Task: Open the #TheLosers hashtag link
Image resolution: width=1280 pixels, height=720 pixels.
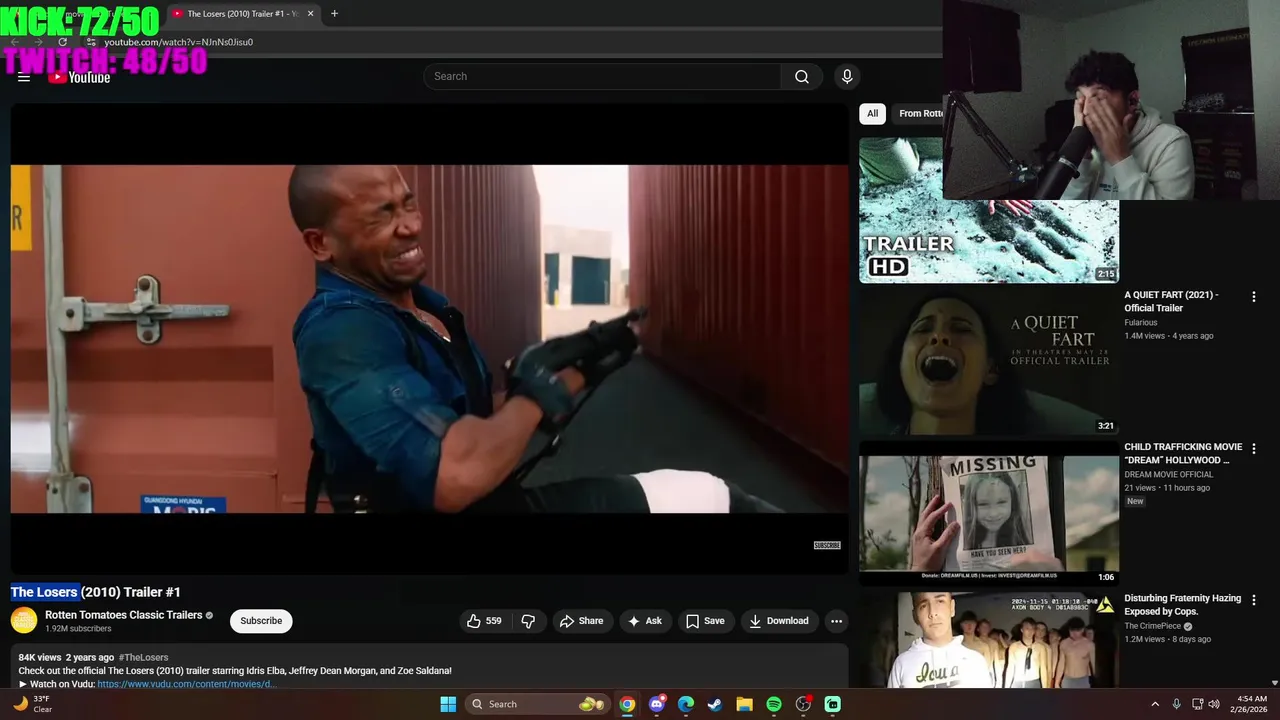Action: tap(143, 657)
